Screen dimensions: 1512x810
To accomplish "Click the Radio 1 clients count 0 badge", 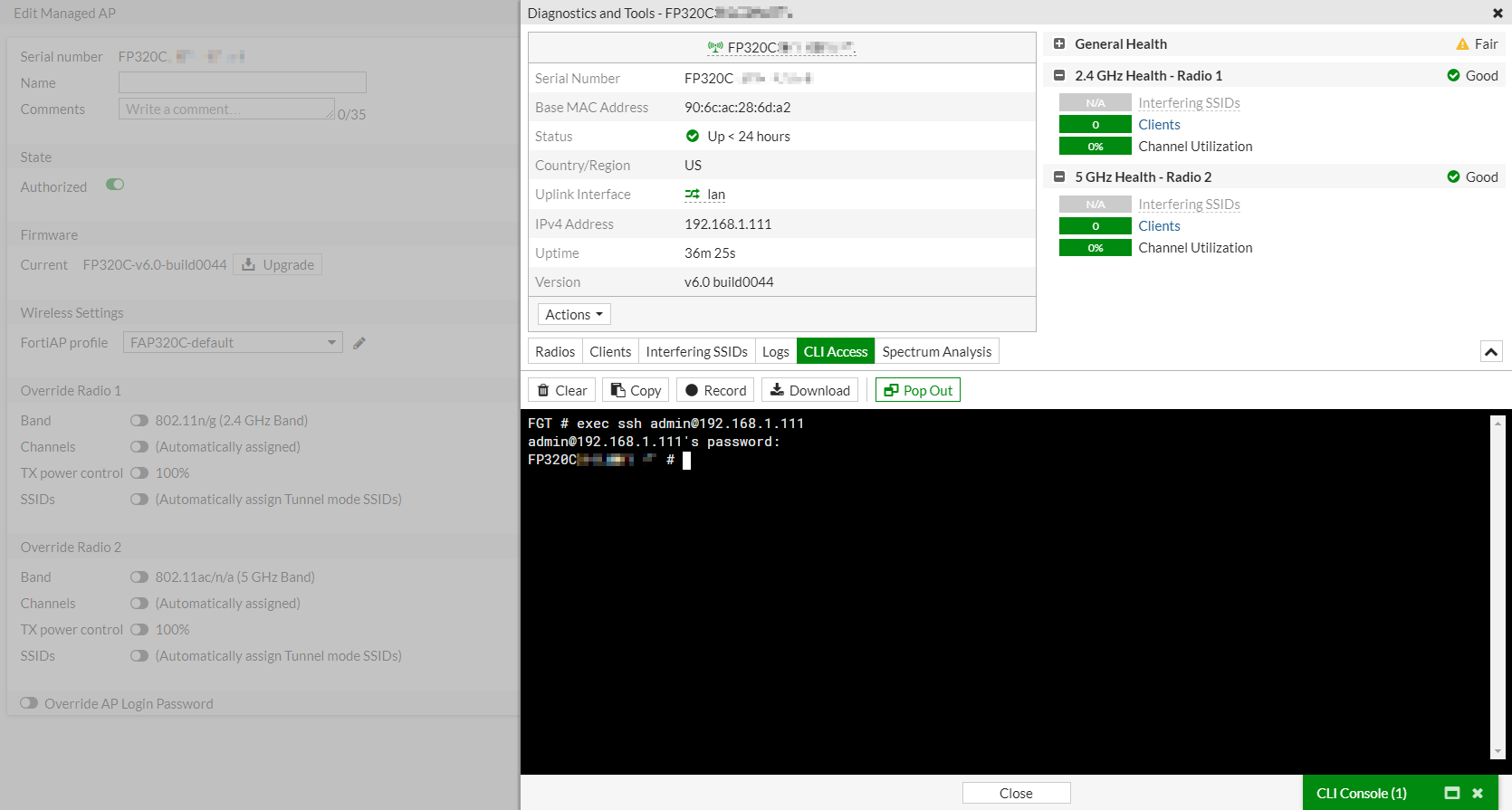I will (x=1096, y=125).
